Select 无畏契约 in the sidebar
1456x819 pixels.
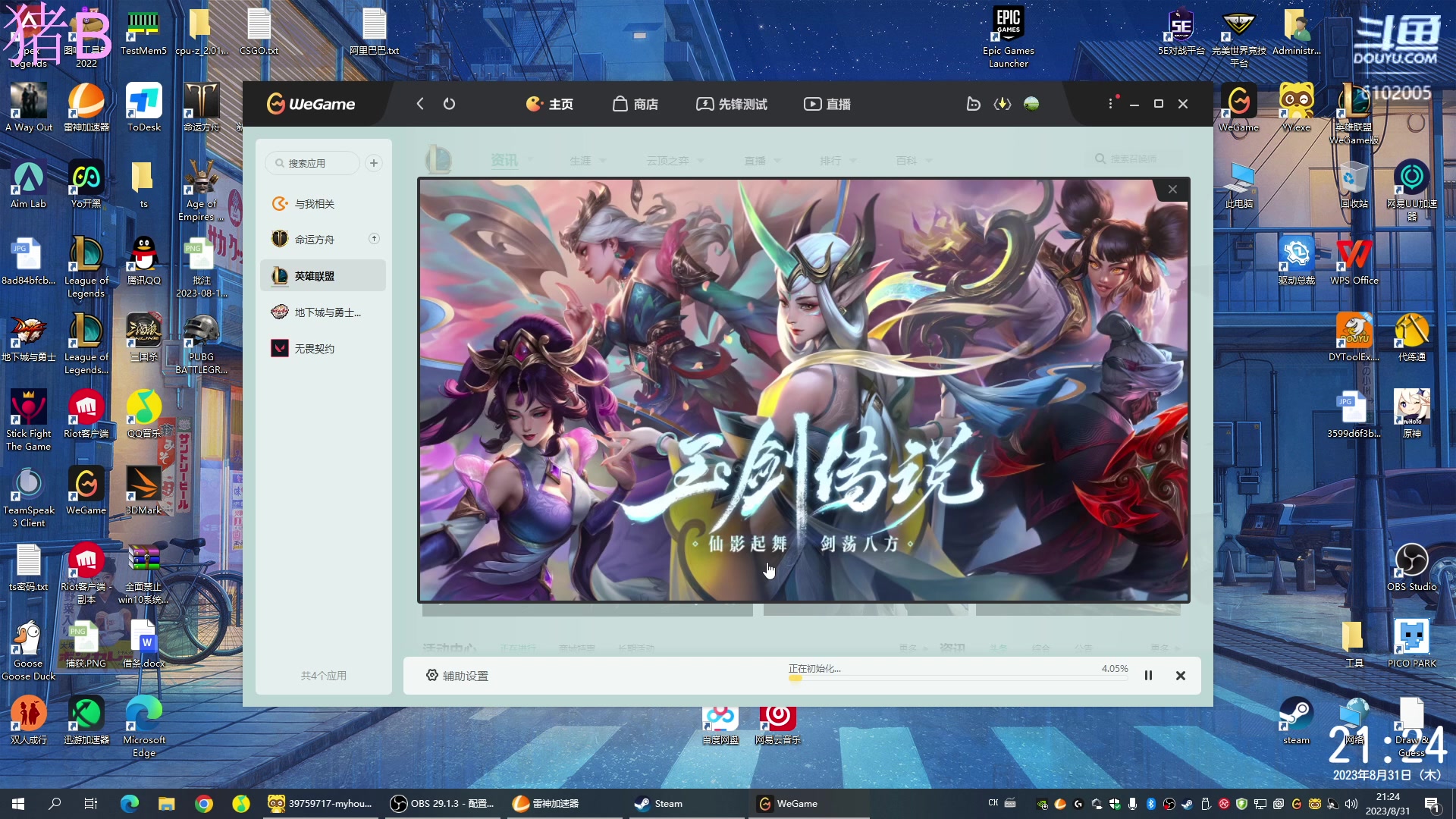pos(323,349)
